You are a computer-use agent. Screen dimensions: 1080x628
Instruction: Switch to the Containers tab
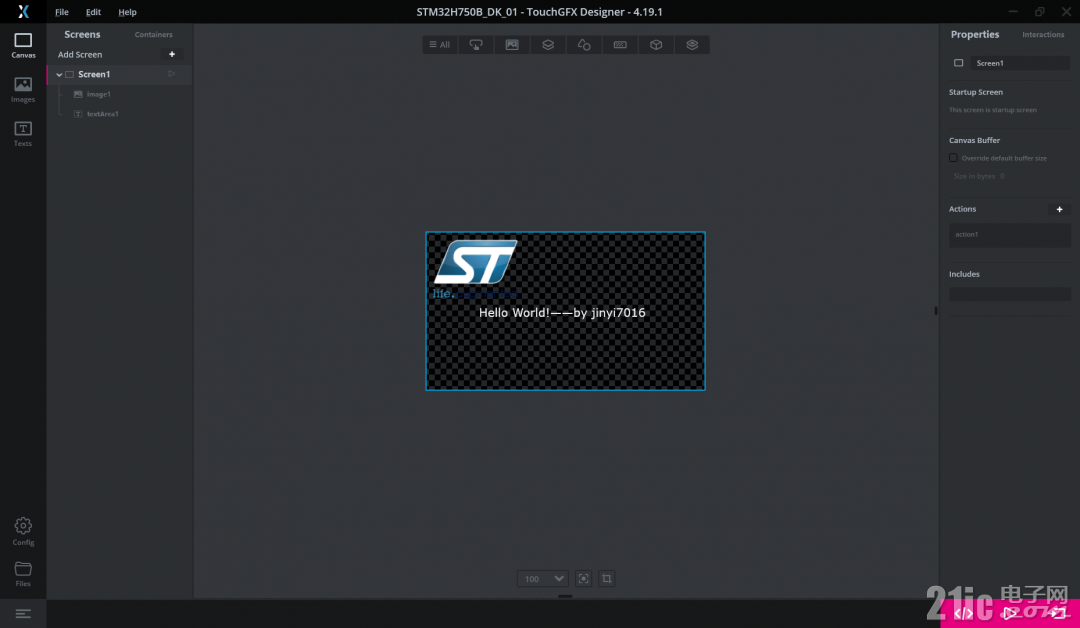pos(154,34)
